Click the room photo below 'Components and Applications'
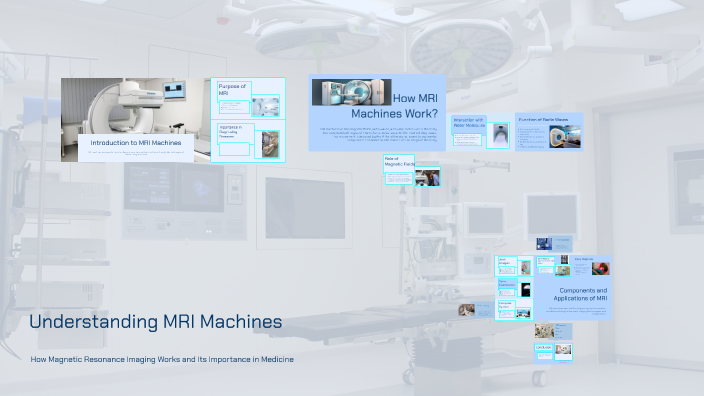The width and height of the screenshot is (704, 396). 544,331
